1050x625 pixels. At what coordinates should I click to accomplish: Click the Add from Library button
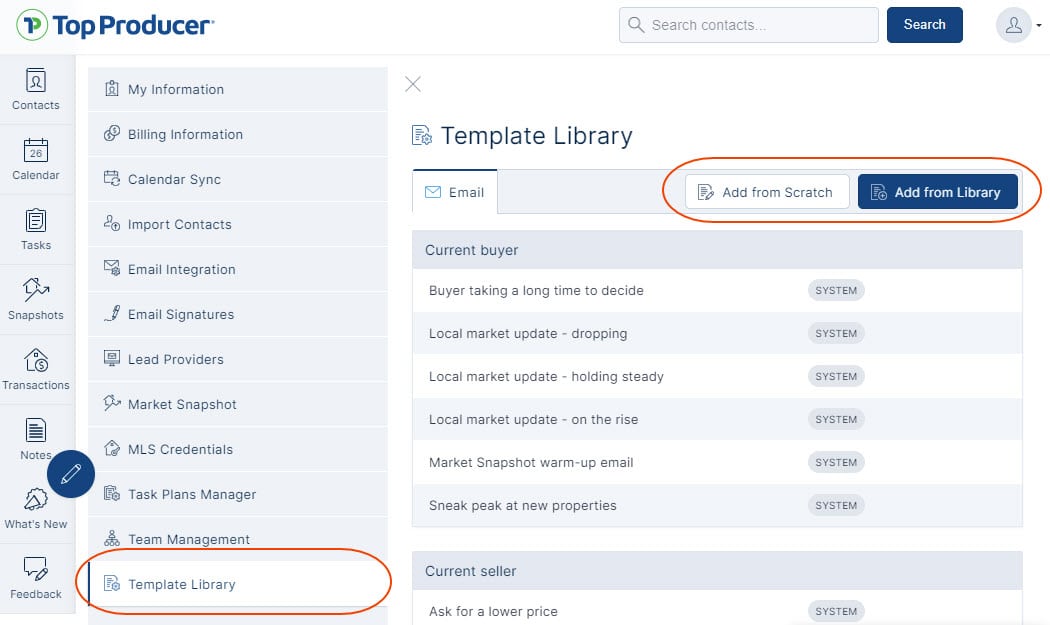[938, 192]
